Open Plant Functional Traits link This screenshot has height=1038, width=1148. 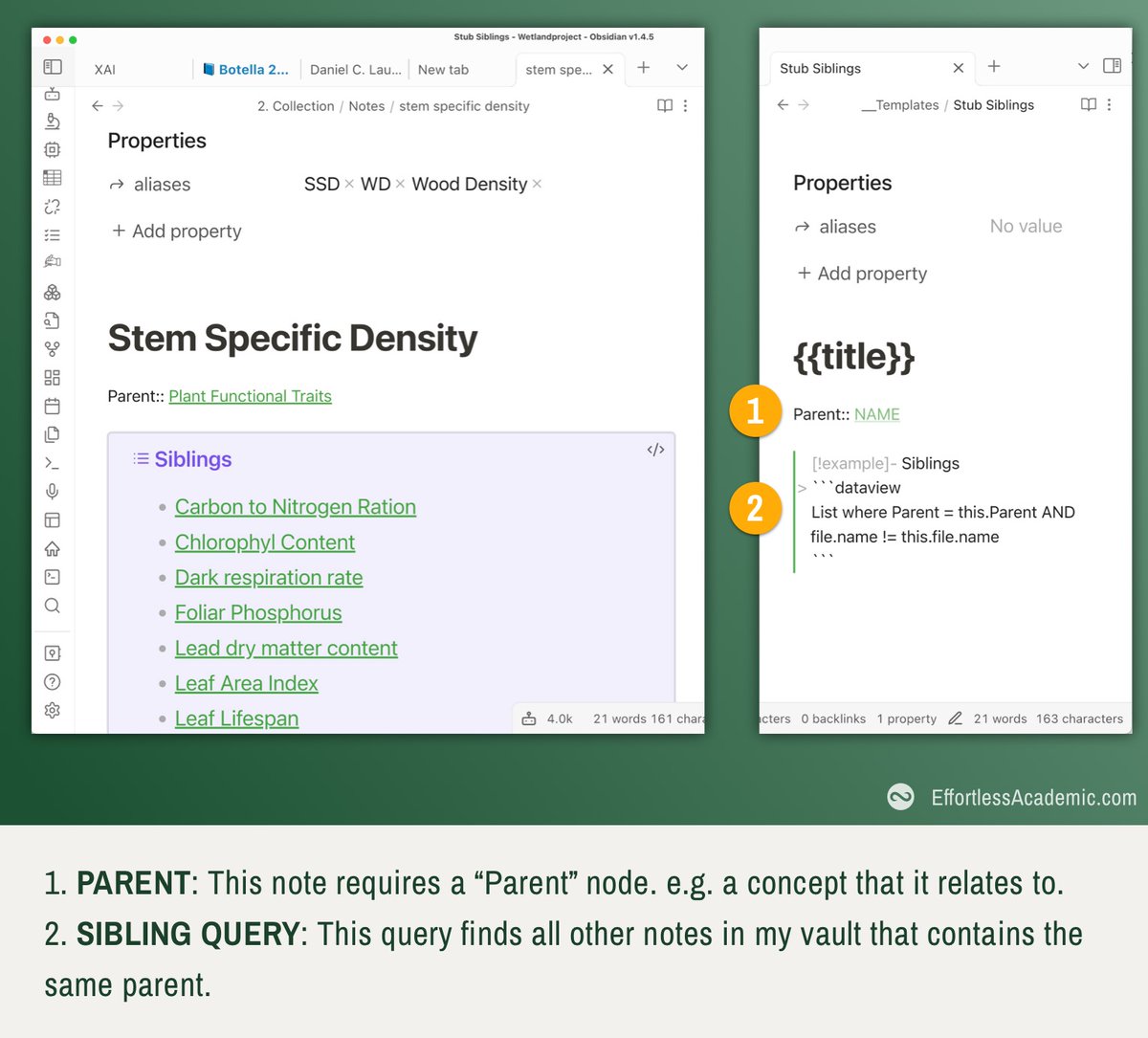251,396
